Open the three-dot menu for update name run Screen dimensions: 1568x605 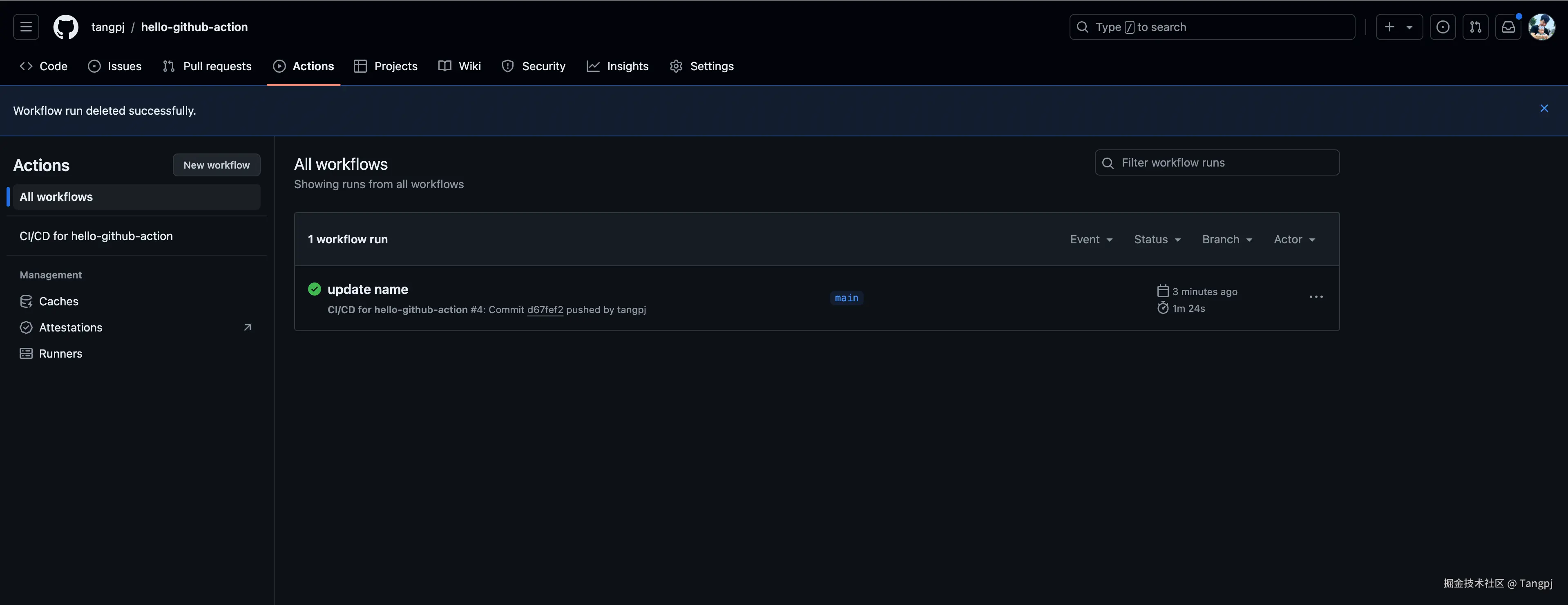pyautogui.click(x=1316, y=297)
